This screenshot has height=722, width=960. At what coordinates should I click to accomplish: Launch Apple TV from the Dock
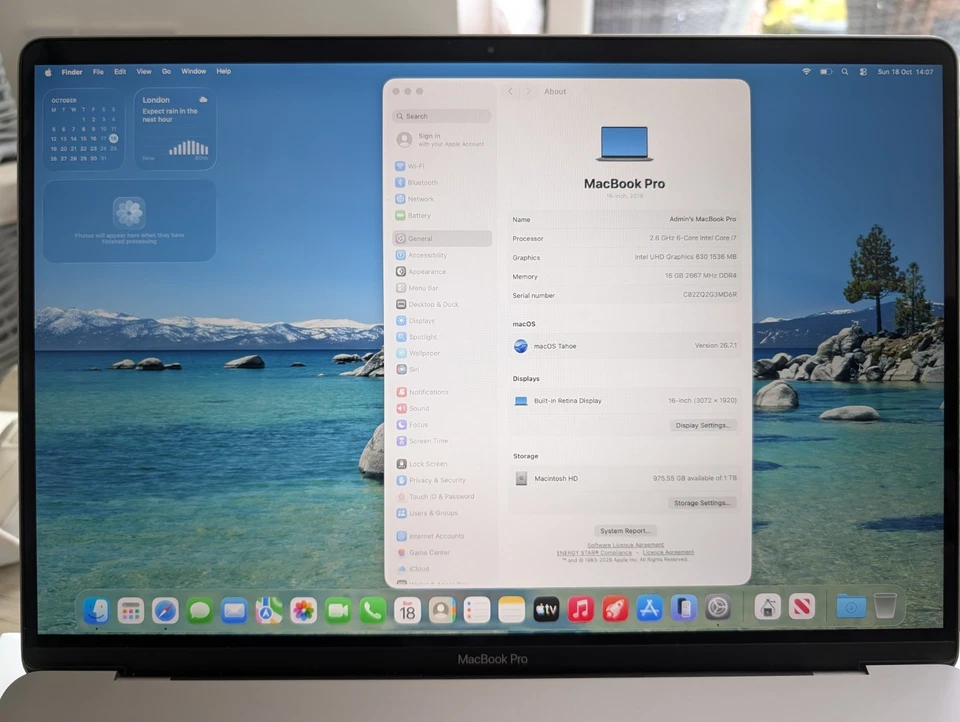[x=546, y=609]
